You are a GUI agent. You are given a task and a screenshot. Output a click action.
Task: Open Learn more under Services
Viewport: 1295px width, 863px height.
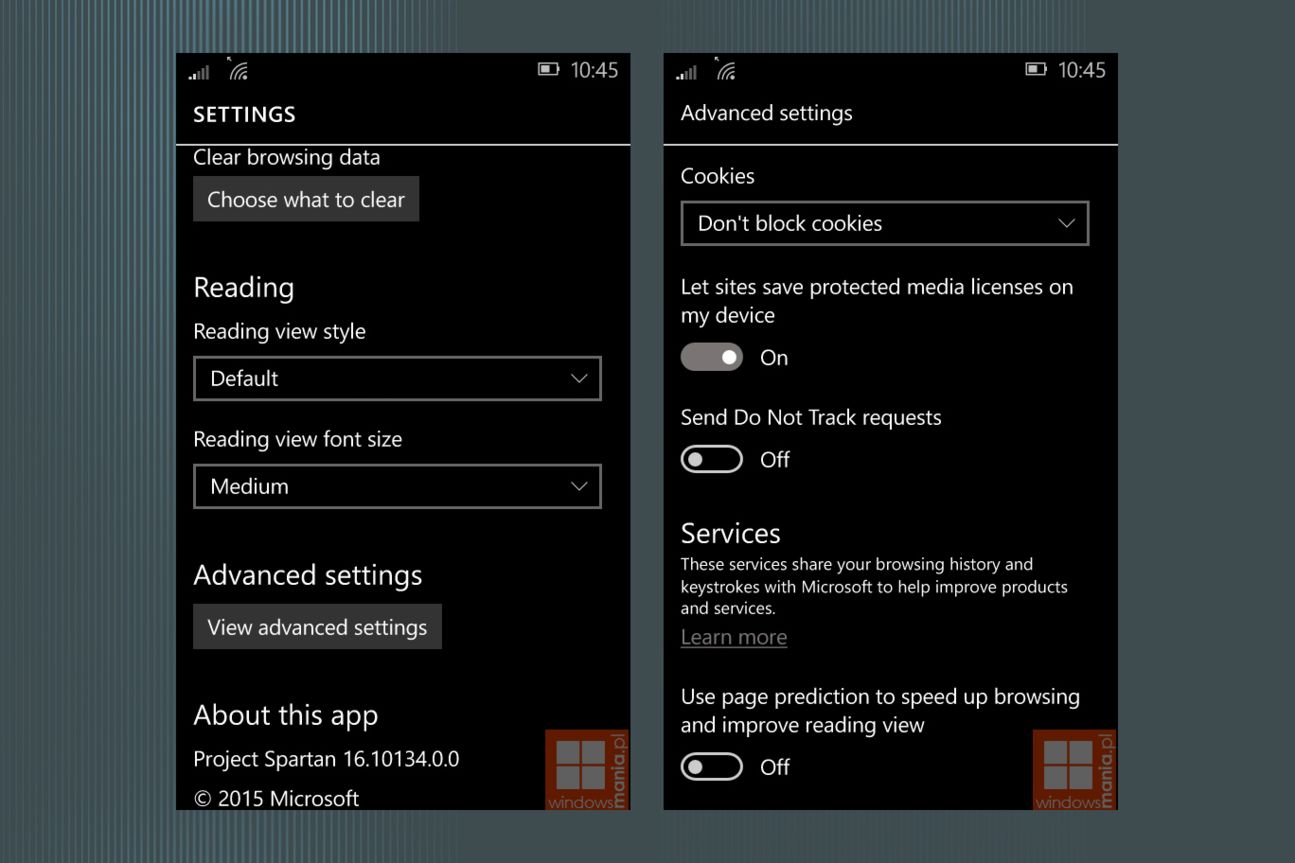(734, 636)
